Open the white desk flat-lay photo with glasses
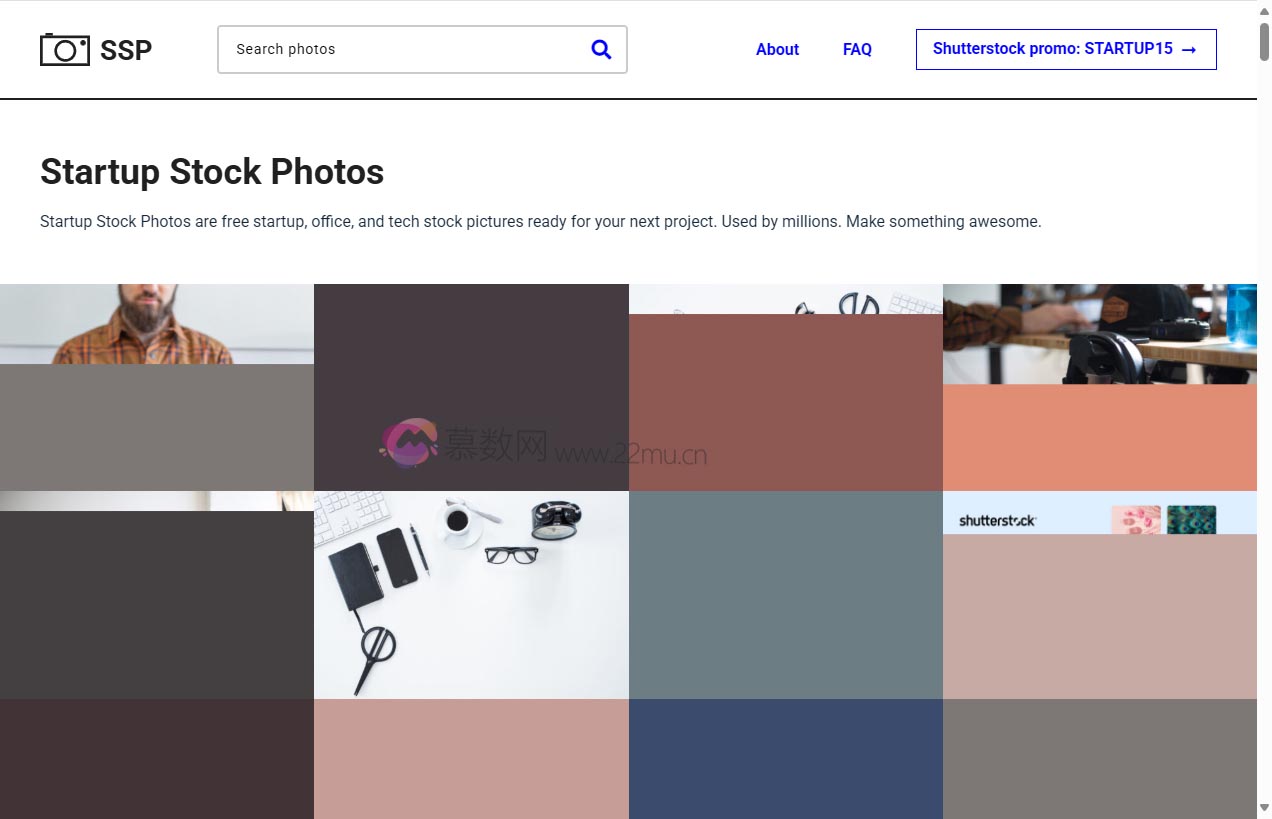Screen dimensions: 1272x819 (471, 594)
